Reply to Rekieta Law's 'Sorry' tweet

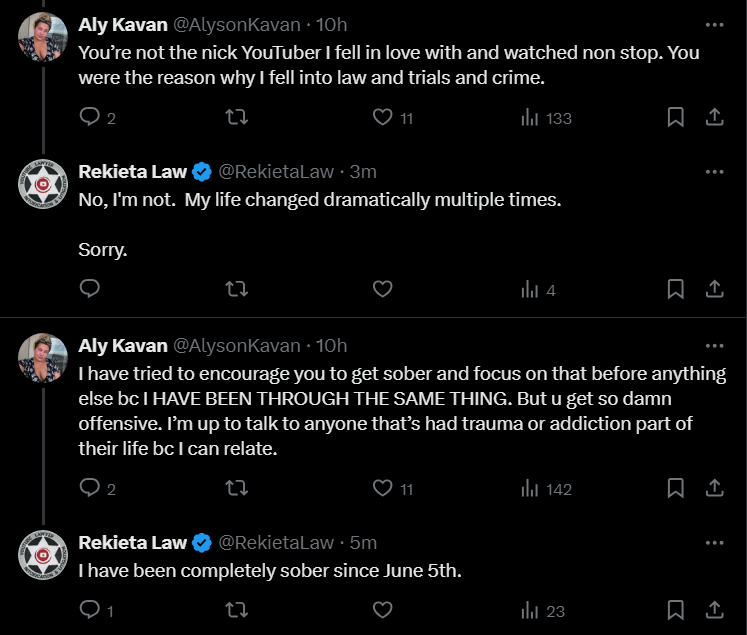90,290
